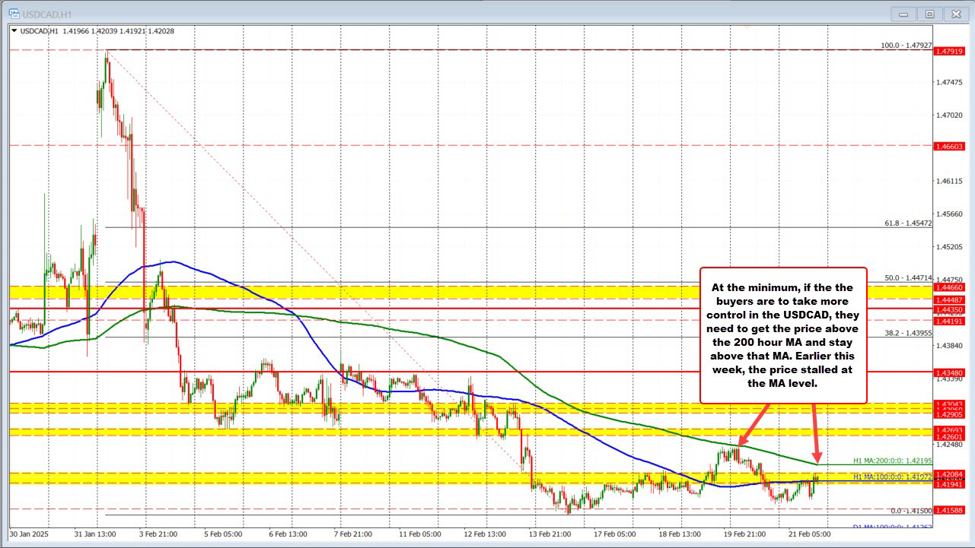
Task: Click the 7 Feb 21:00 time axis label
Action: [353, 534]
